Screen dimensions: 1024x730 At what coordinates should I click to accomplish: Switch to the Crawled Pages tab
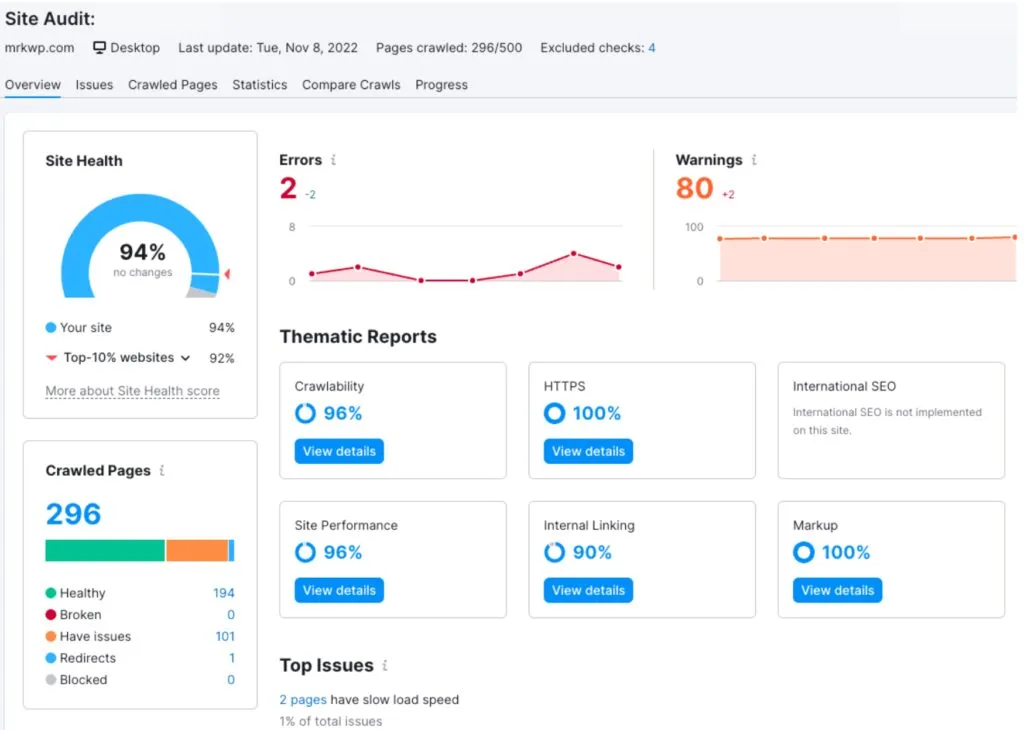tap(172, 85)
